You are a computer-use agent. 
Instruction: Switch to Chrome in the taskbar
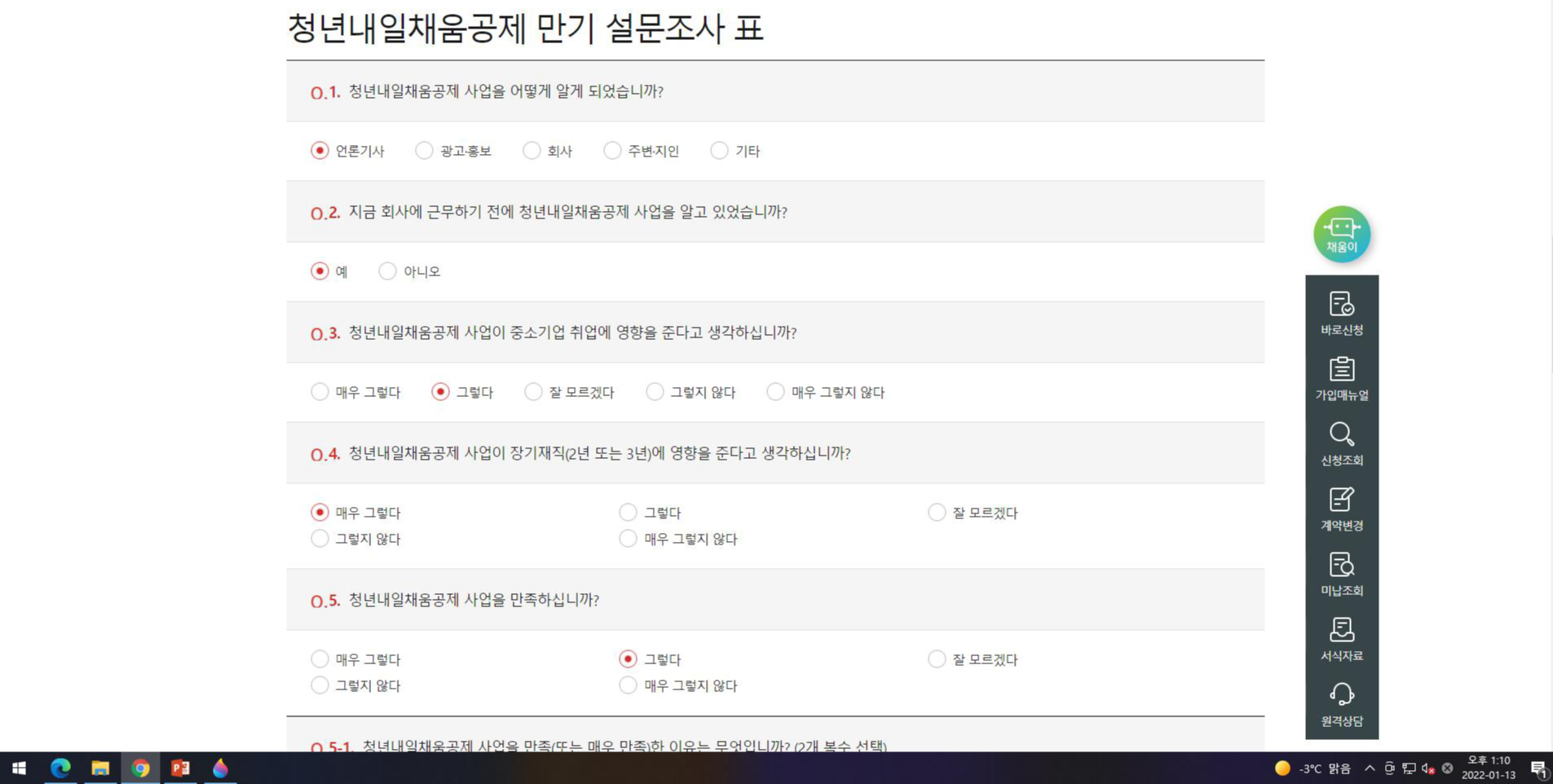pos(140,768)
